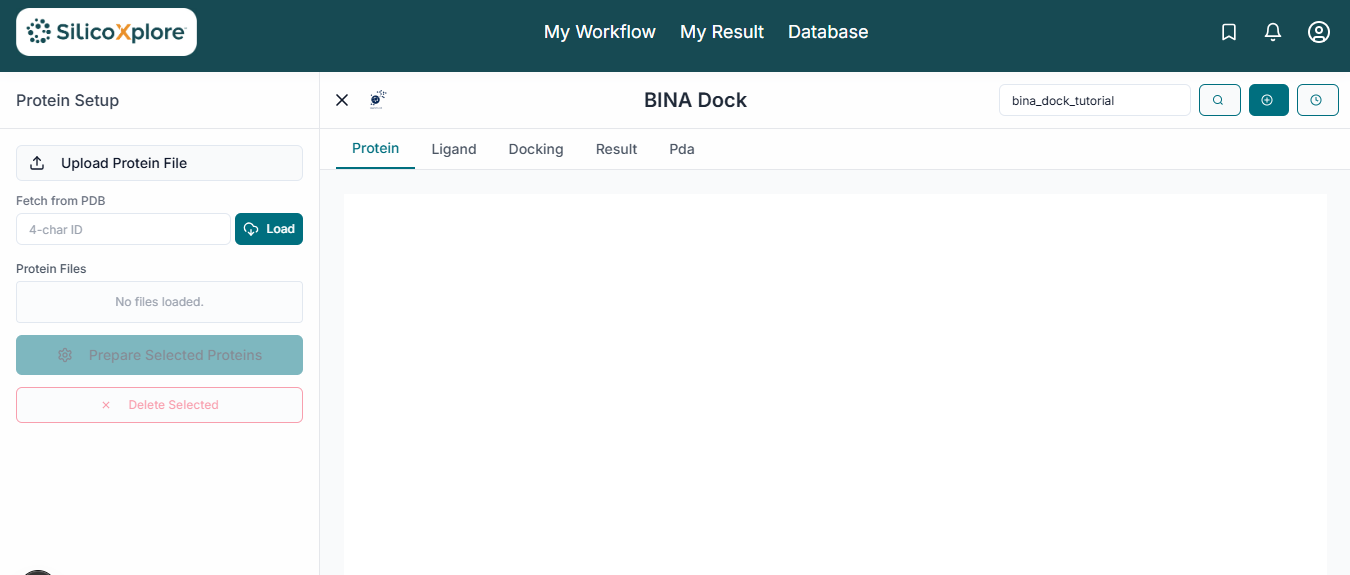
Task: Click the BINA Dock app icon
Action: [x=378, y=99]
